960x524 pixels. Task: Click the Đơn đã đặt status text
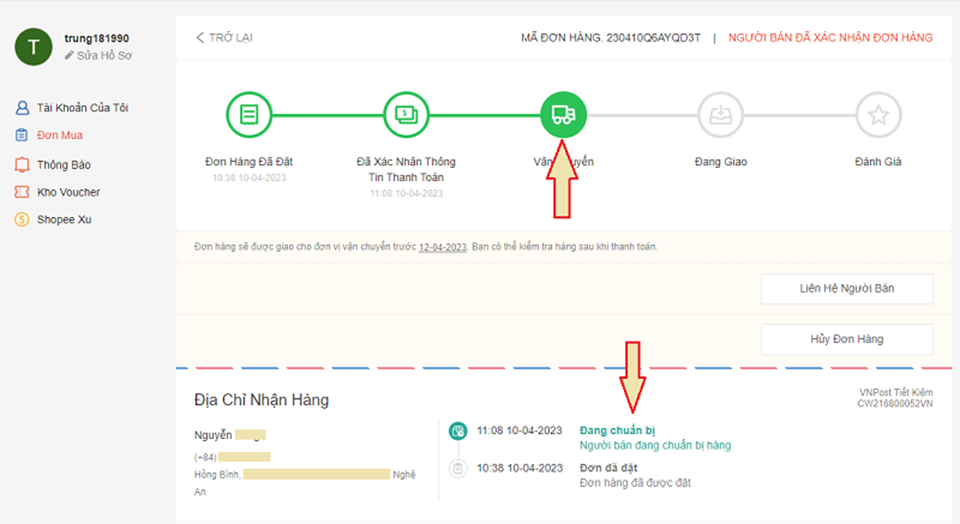click(609, 468)
